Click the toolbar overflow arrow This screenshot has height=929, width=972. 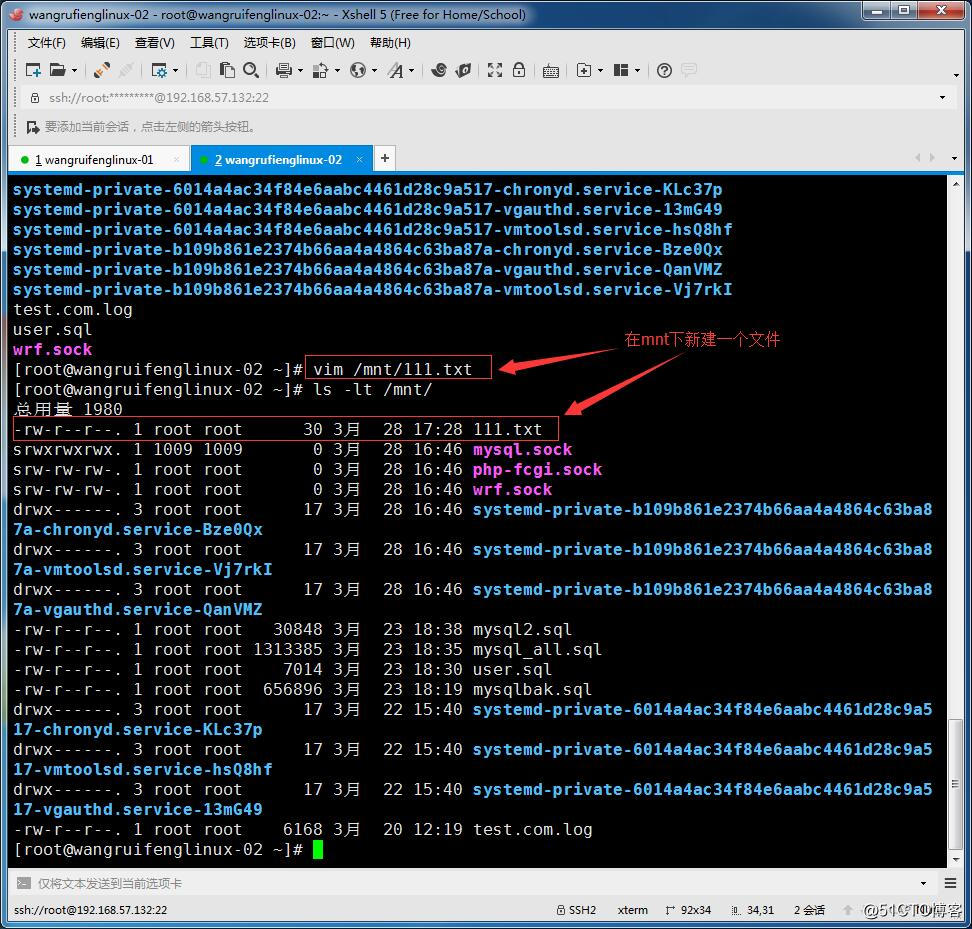click(956, 75)
